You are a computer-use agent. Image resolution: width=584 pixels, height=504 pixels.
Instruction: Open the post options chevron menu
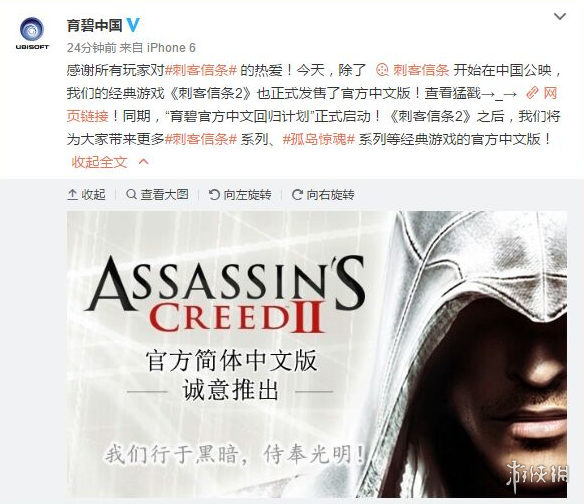(560, 16)
